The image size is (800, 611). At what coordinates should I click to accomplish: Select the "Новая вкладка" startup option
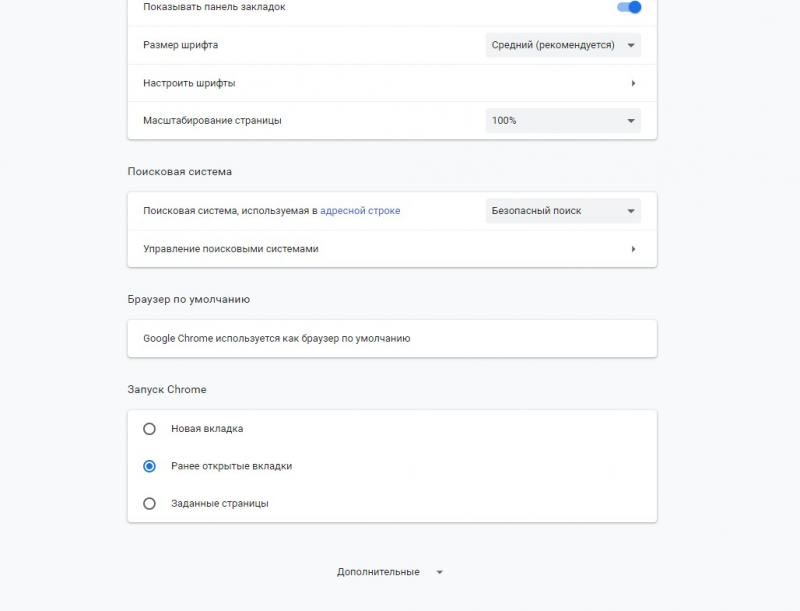(x=150, y=428)
